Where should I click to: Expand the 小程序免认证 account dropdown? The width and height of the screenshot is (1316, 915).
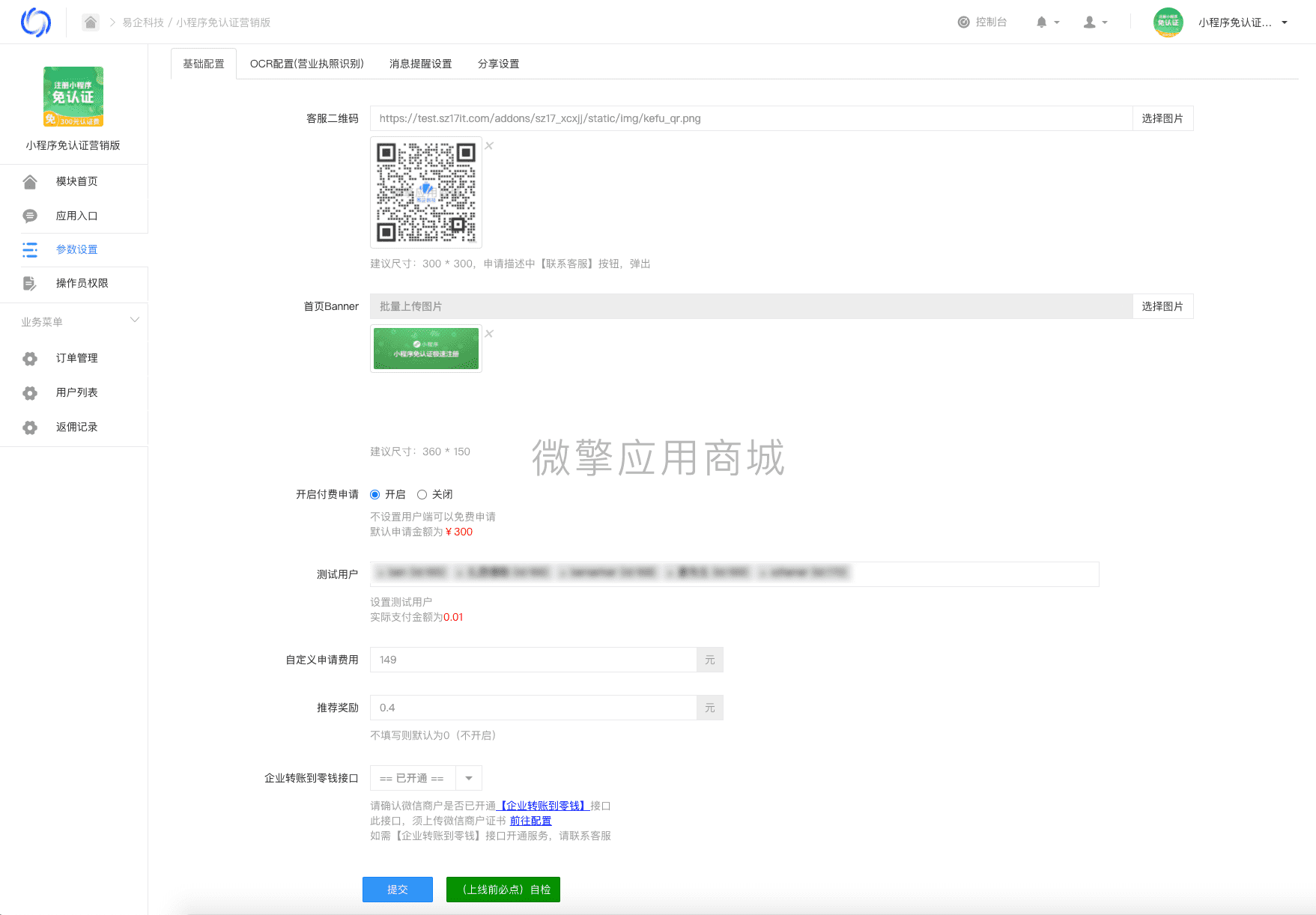1285,22
